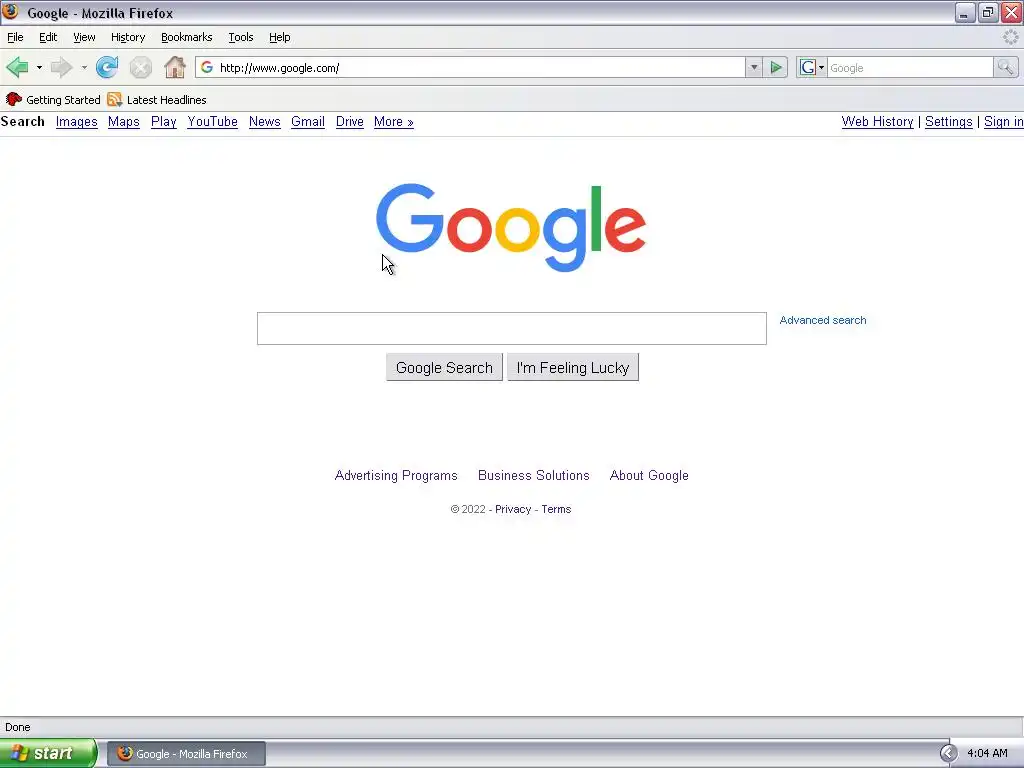Click the Advanced search link
Viewport: 1024px width, 768px height.
click(x=823, y=320)
